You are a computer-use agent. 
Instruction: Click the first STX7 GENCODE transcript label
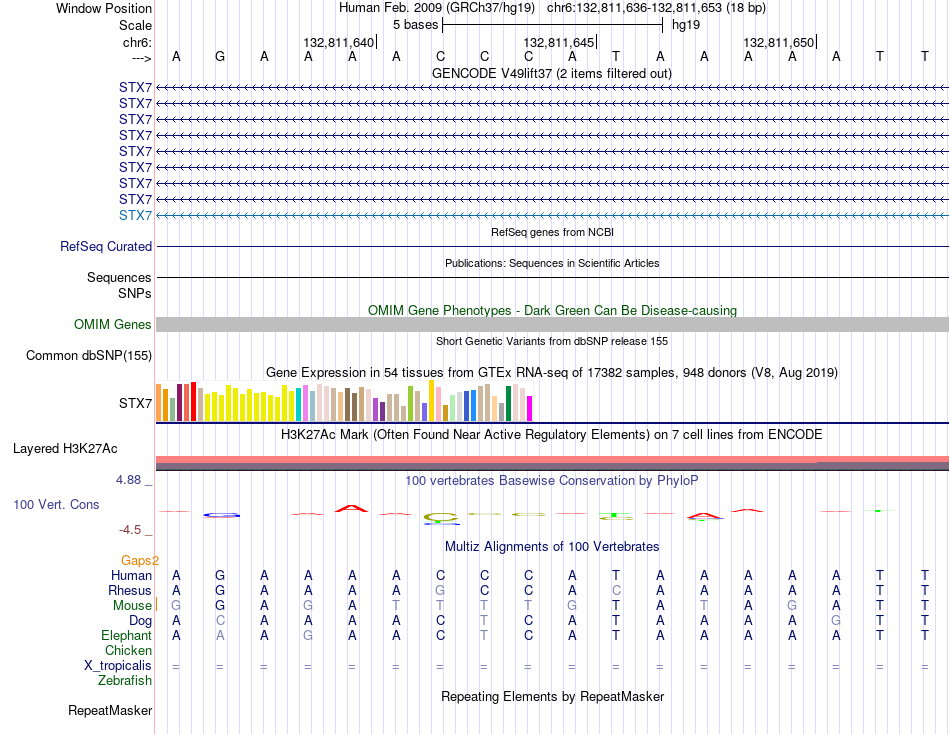pos(135,87)
